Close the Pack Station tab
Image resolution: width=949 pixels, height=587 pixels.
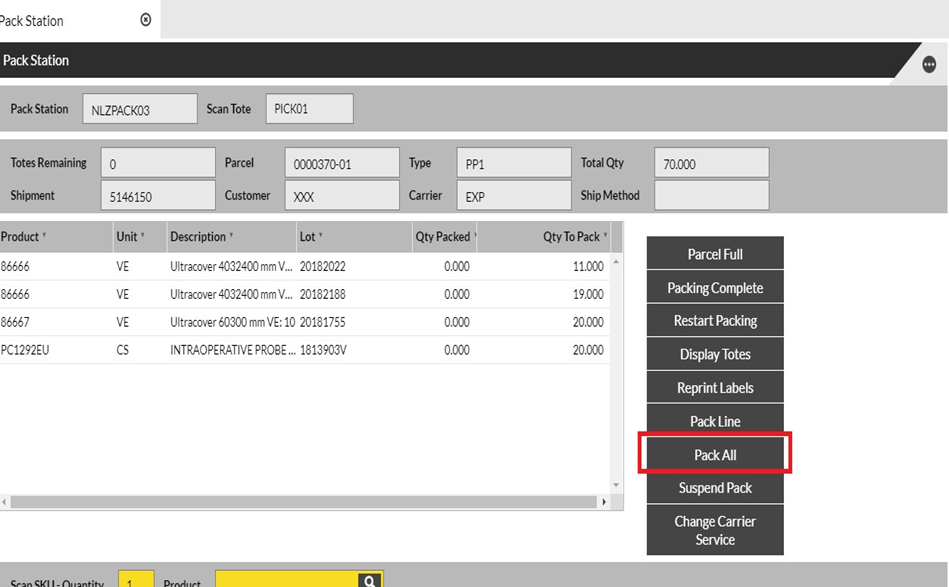tap(146, 20)
